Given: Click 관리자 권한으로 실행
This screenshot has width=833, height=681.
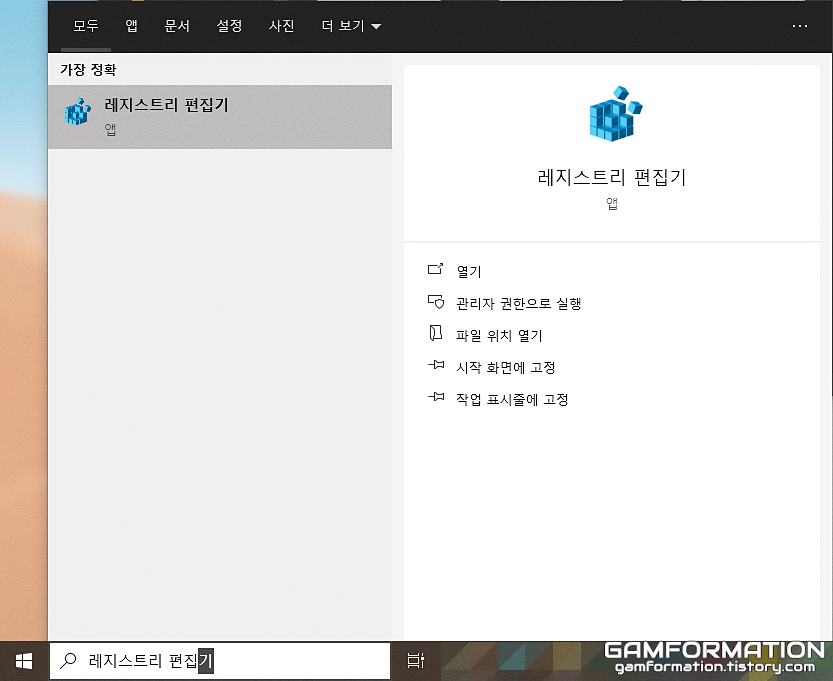Looking at the screenshot, I should point(518,303).
